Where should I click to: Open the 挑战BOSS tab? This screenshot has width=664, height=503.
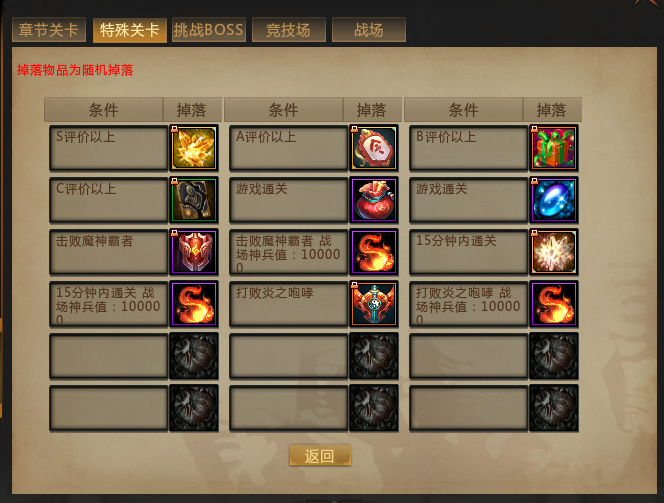(x=209, y=30)
